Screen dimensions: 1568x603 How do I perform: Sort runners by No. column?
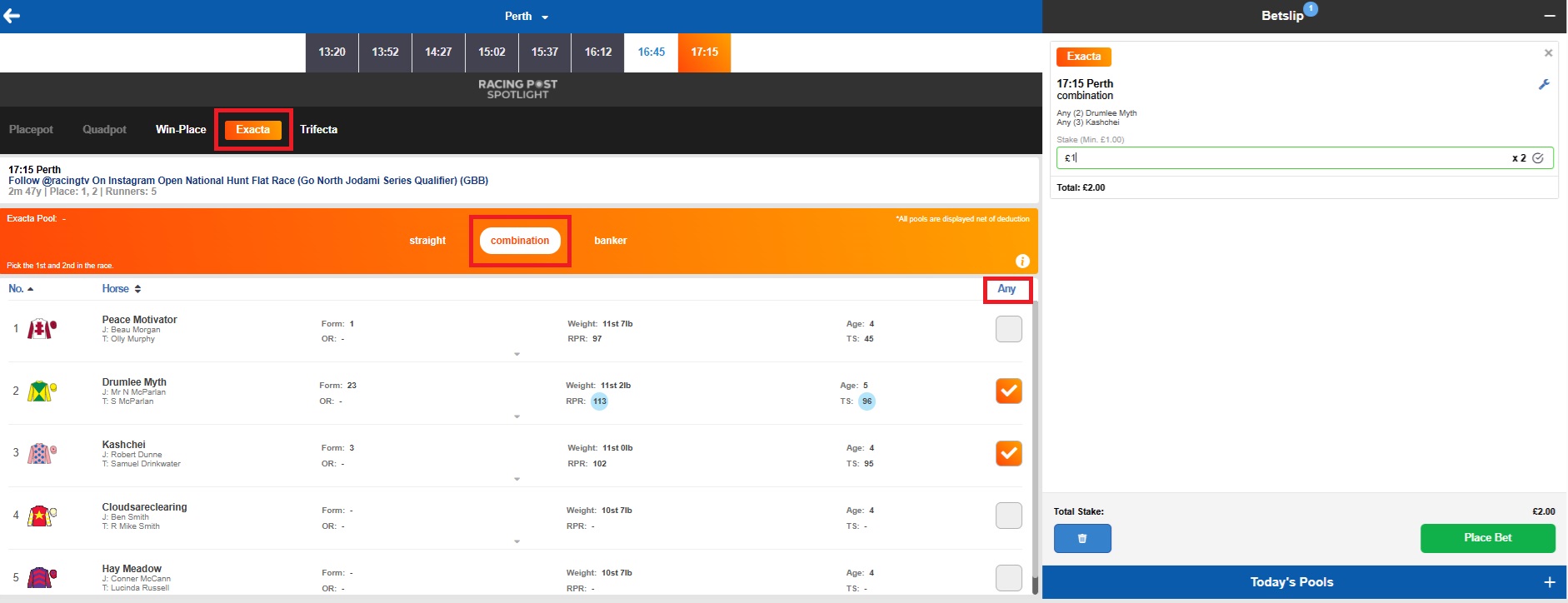(21, 289)
